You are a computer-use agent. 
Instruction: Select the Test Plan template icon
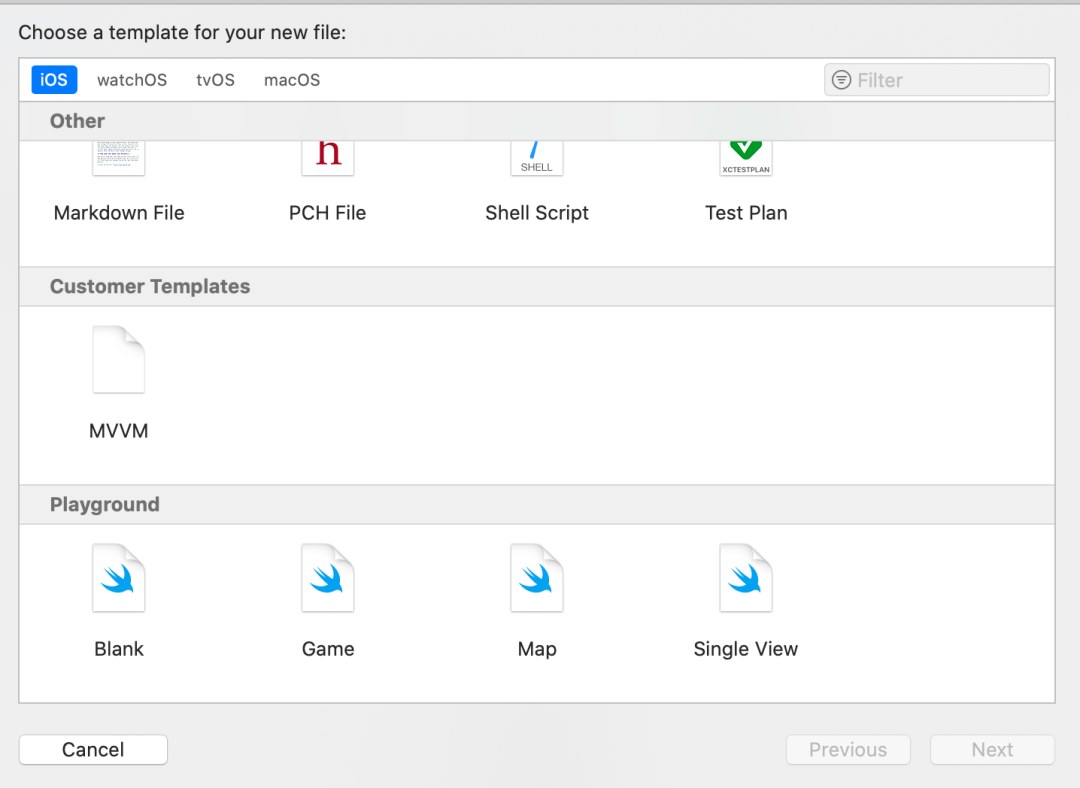[746, 159]
